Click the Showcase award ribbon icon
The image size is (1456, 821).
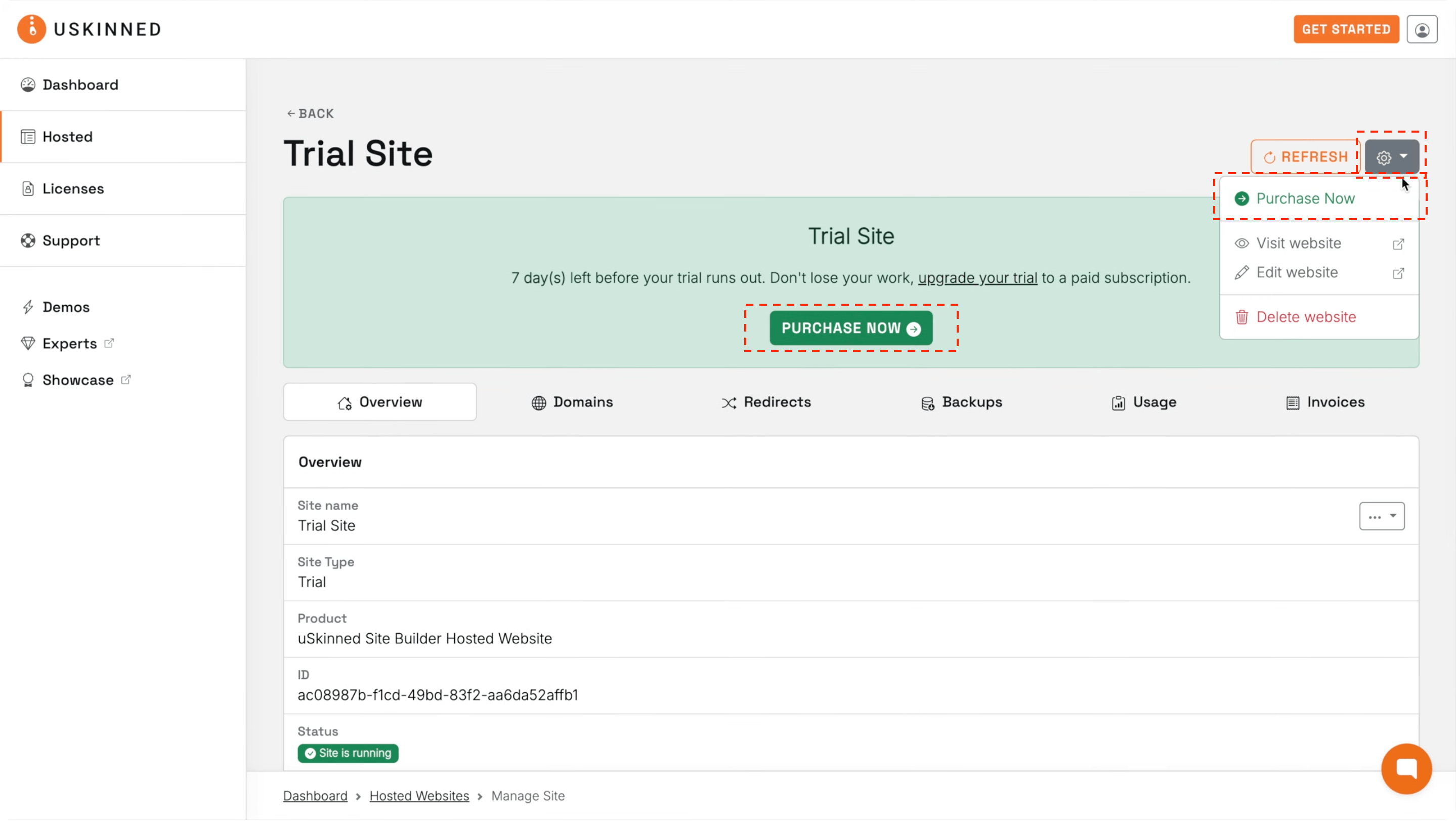(x=28, y=380)
